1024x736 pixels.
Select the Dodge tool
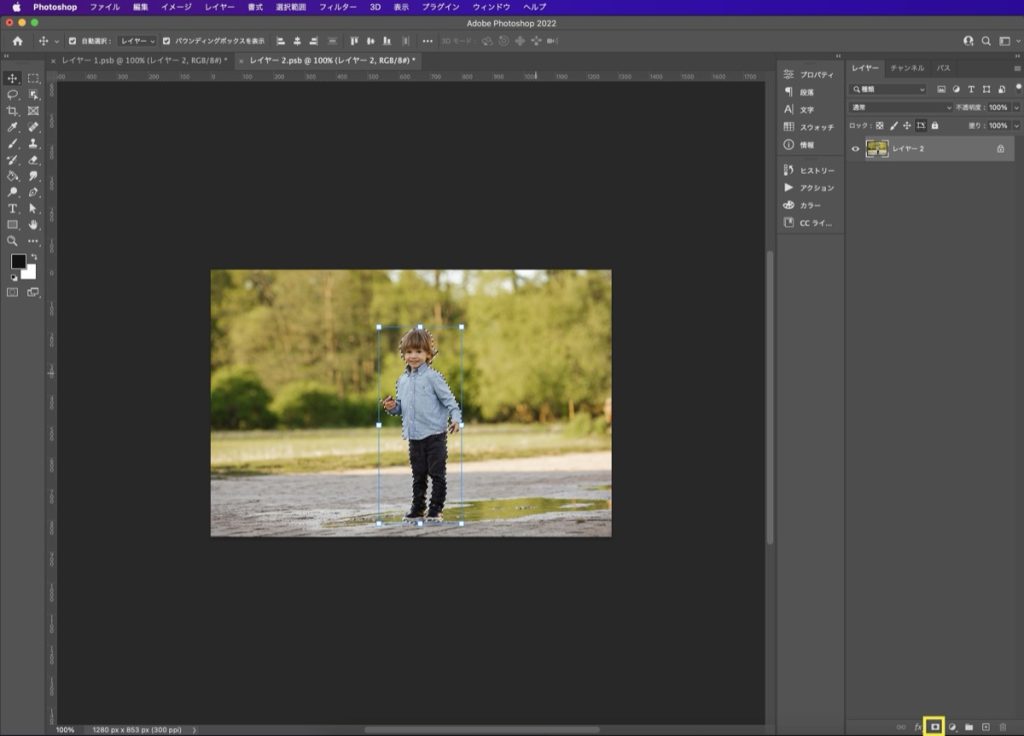click(x=12, y=192)
